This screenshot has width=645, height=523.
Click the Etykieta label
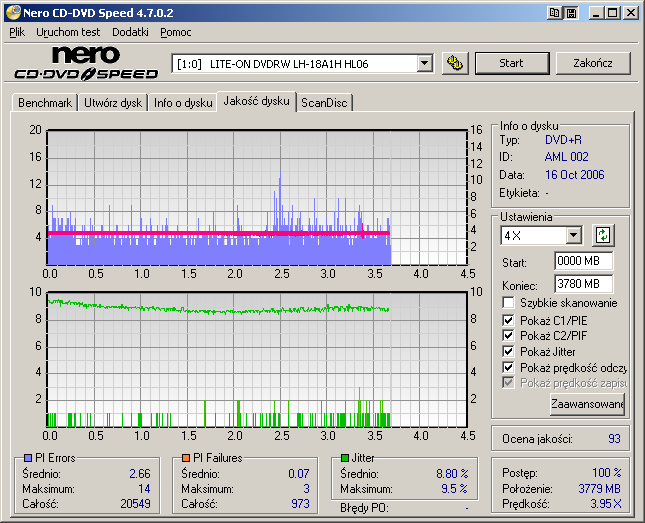pyautogui.click(x=519, y=193)
